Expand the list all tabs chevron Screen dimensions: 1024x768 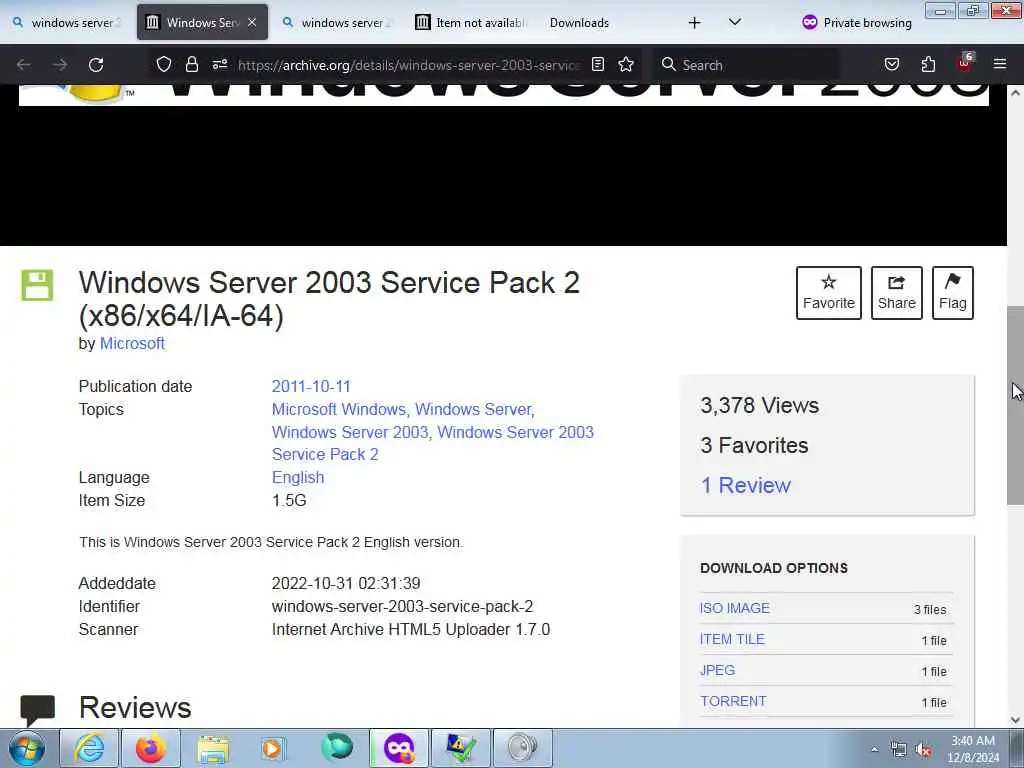[x=735, y=22]
